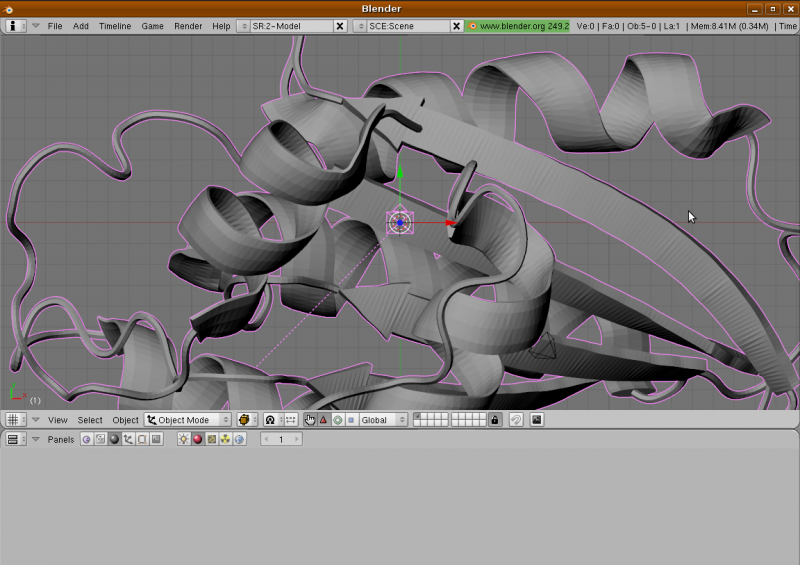
Task: Click the Draw type shading icon
Action: pos(246,420)
